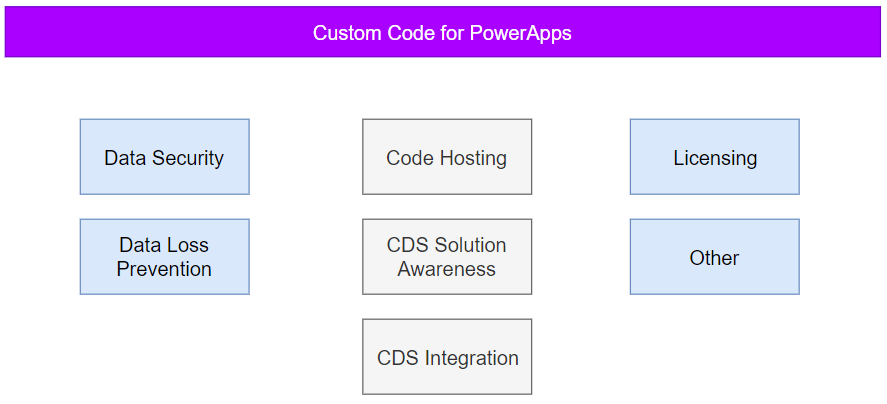Click the Other box
The image size is (887, 404).
point(714,257)
